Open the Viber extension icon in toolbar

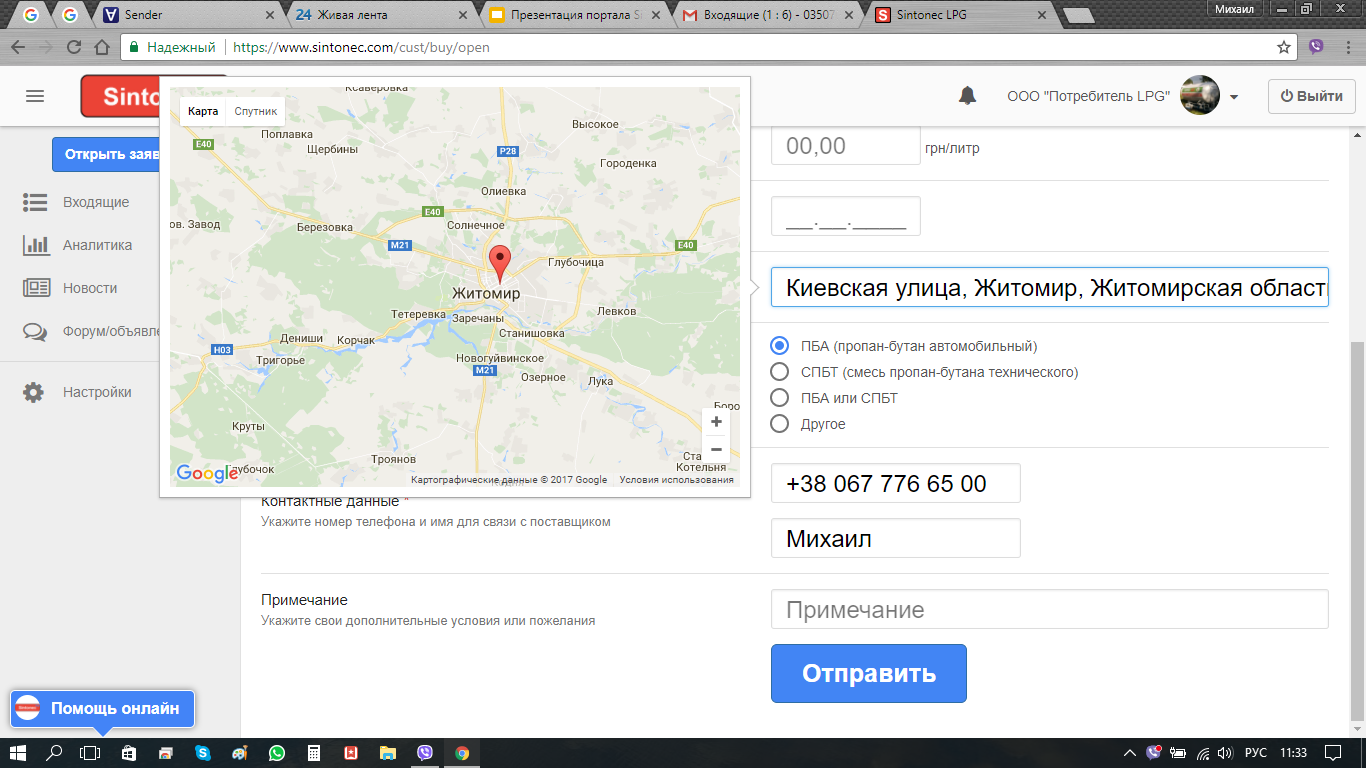point(1316,47)
